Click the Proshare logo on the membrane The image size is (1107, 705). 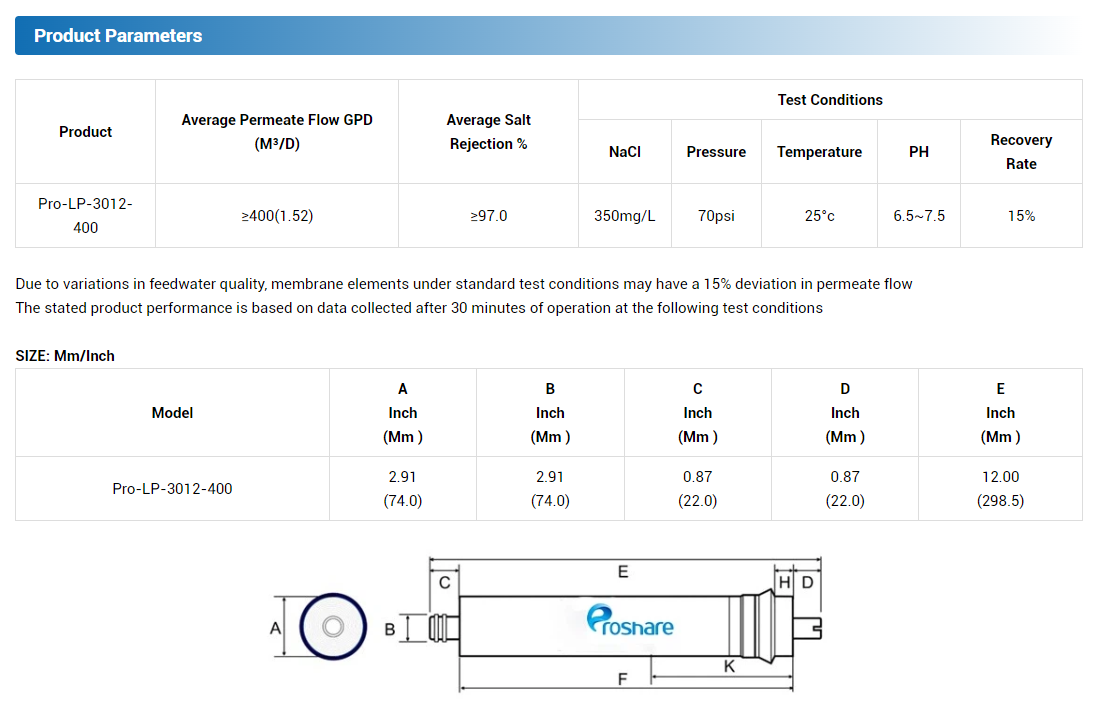630,621
